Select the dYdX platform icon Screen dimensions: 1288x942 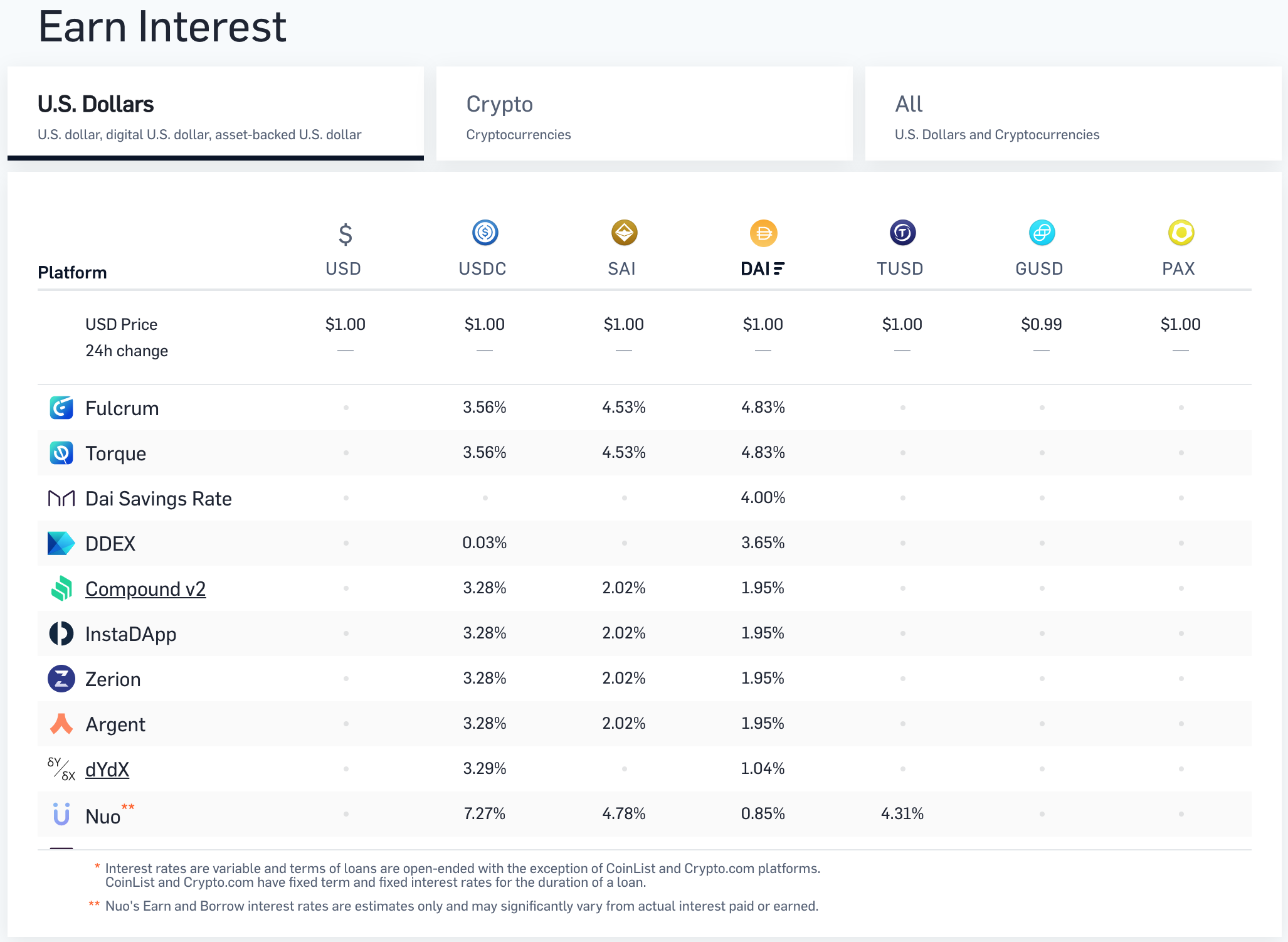click(x=61, y=769)
